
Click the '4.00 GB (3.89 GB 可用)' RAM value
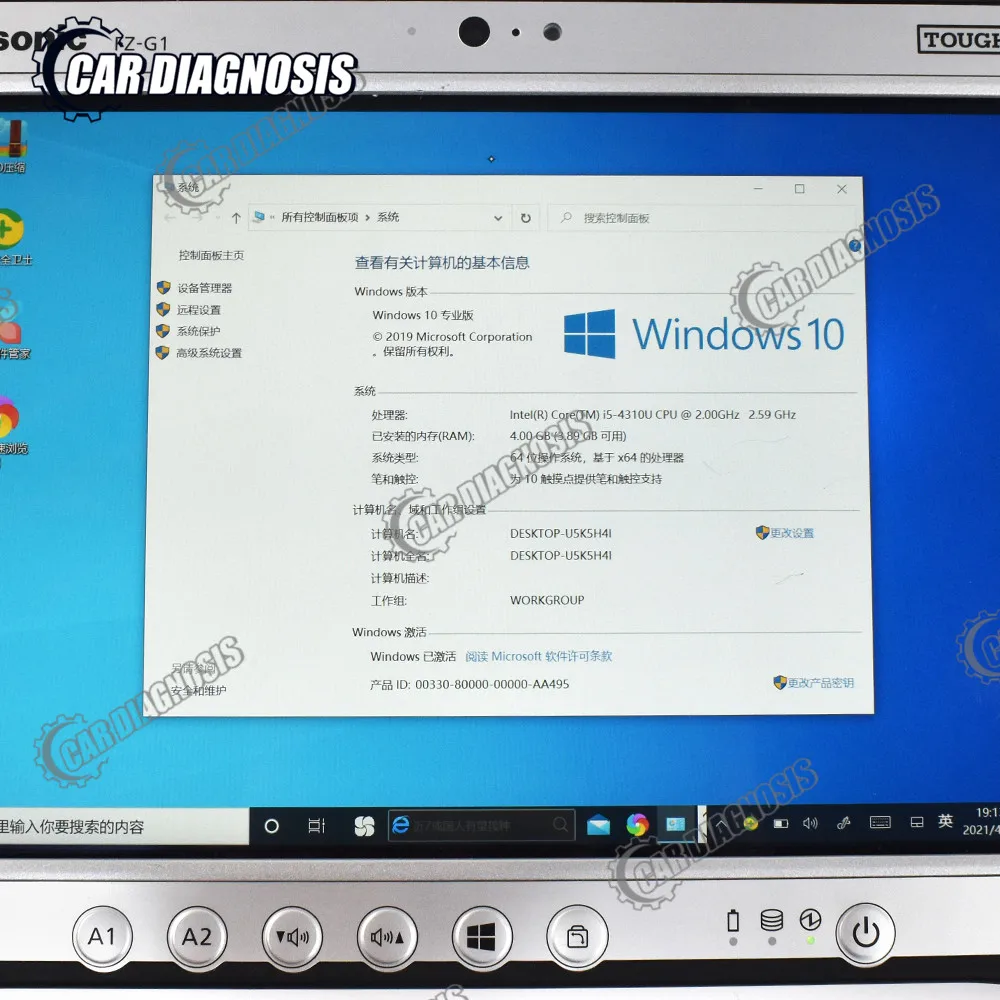click(568, 436)
